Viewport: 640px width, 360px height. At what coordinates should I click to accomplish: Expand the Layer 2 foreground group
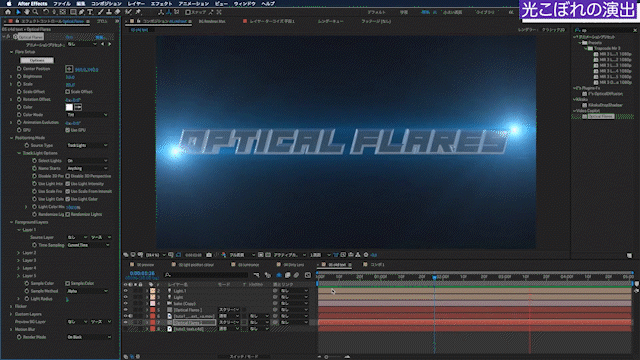18,253
